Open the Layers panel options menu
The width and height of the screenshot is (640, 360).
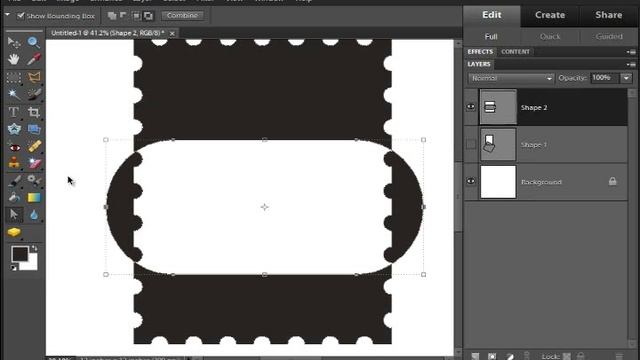(x=631, y=64)
